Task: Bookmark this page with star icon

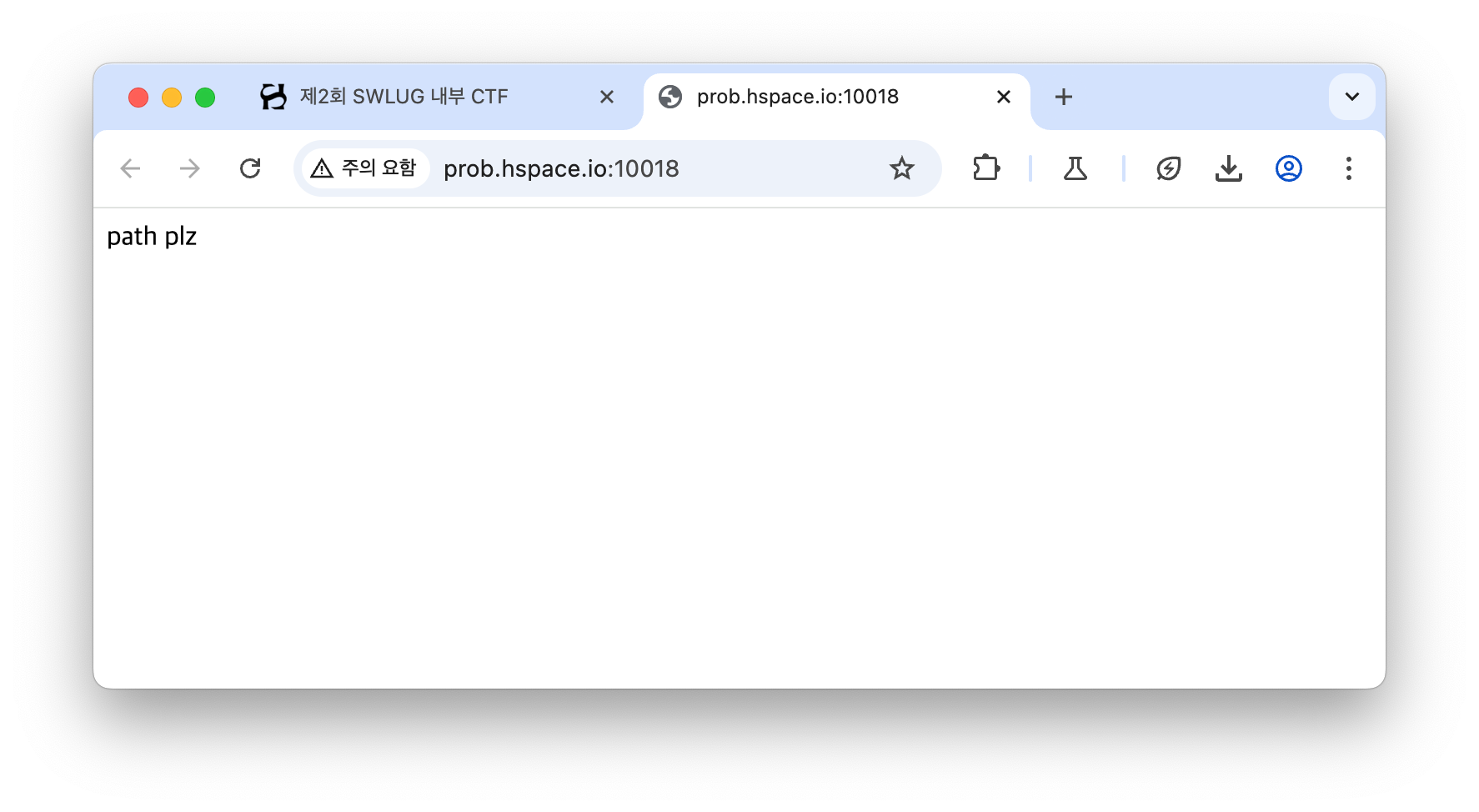Action: pyautogui.click(x=902, y=168)
